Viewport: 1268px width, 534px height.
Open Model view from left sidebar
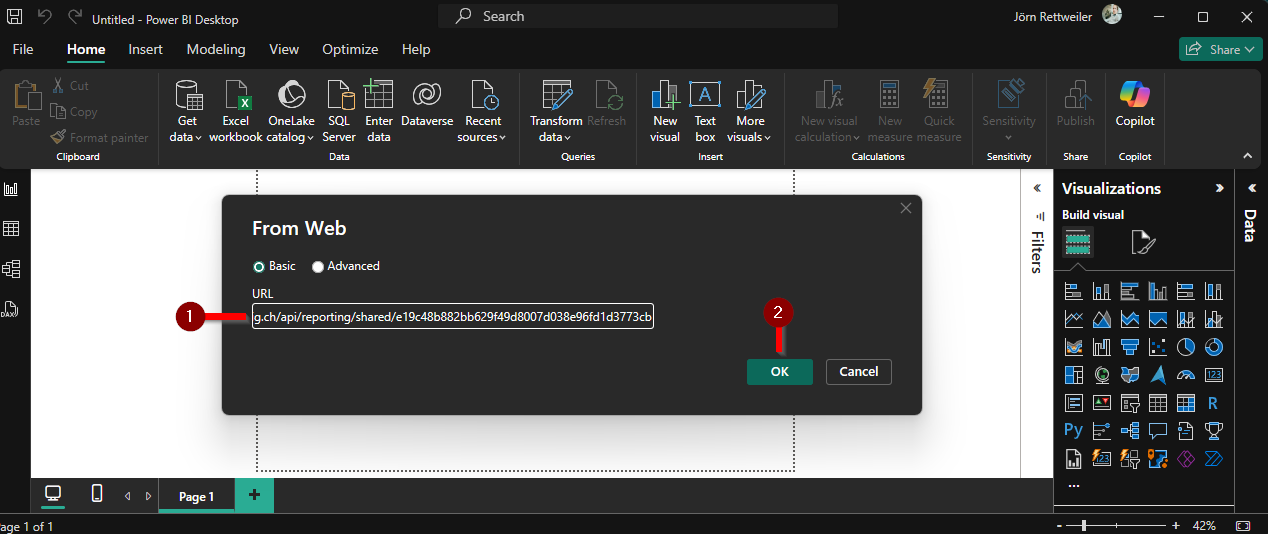click(x=12, y=269)
